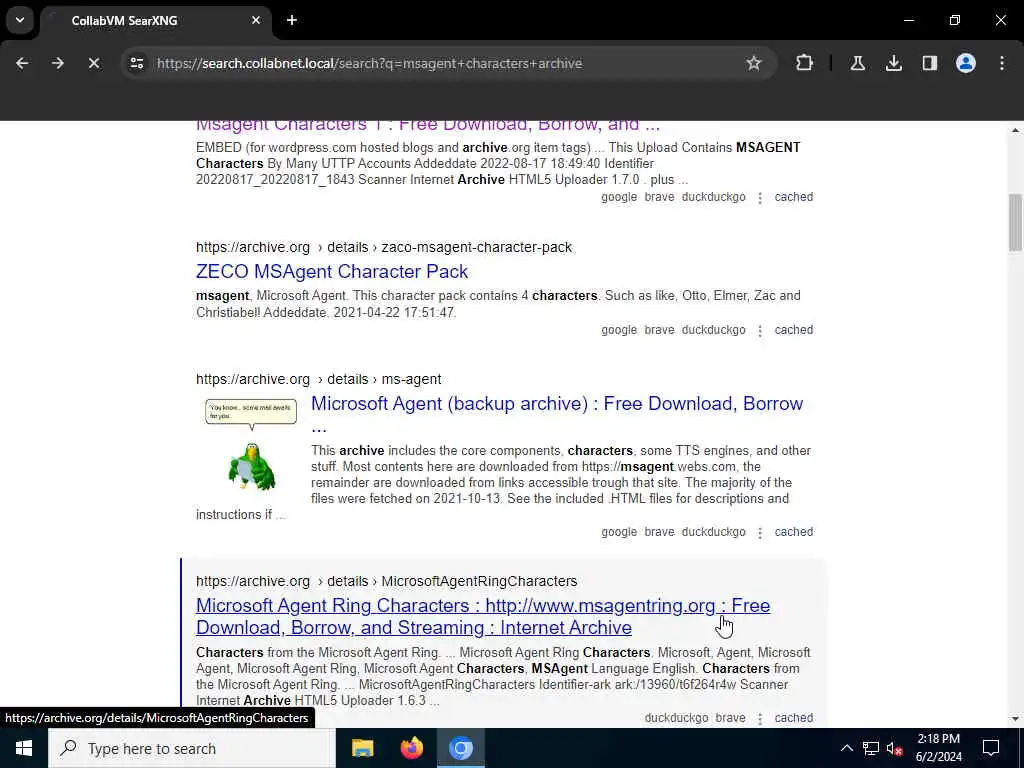Open a new browser tab

click(x=292, y=20)
